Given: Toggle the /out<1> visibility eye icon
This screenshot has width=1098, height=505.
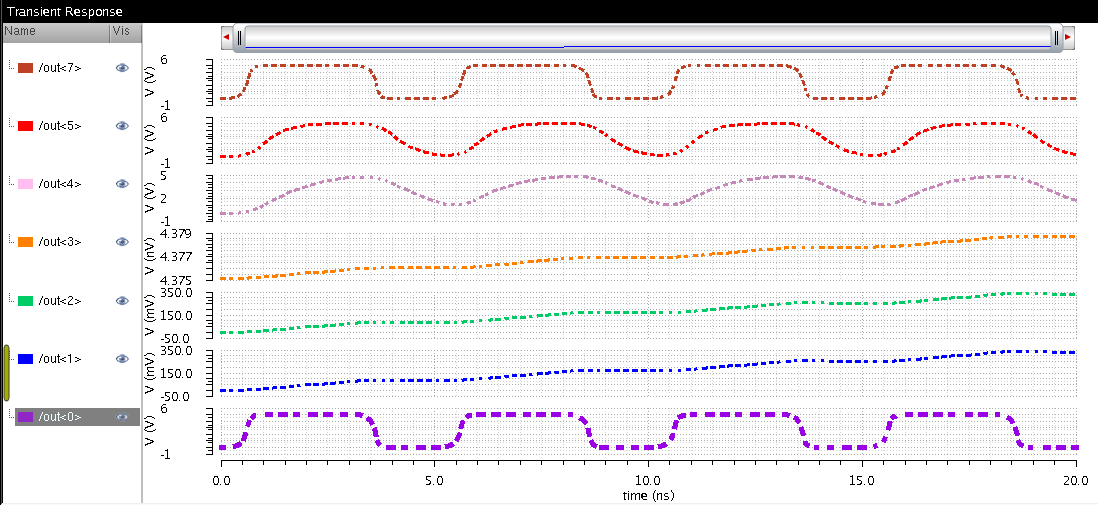Looking at the screenshot, I should point(122,358).
